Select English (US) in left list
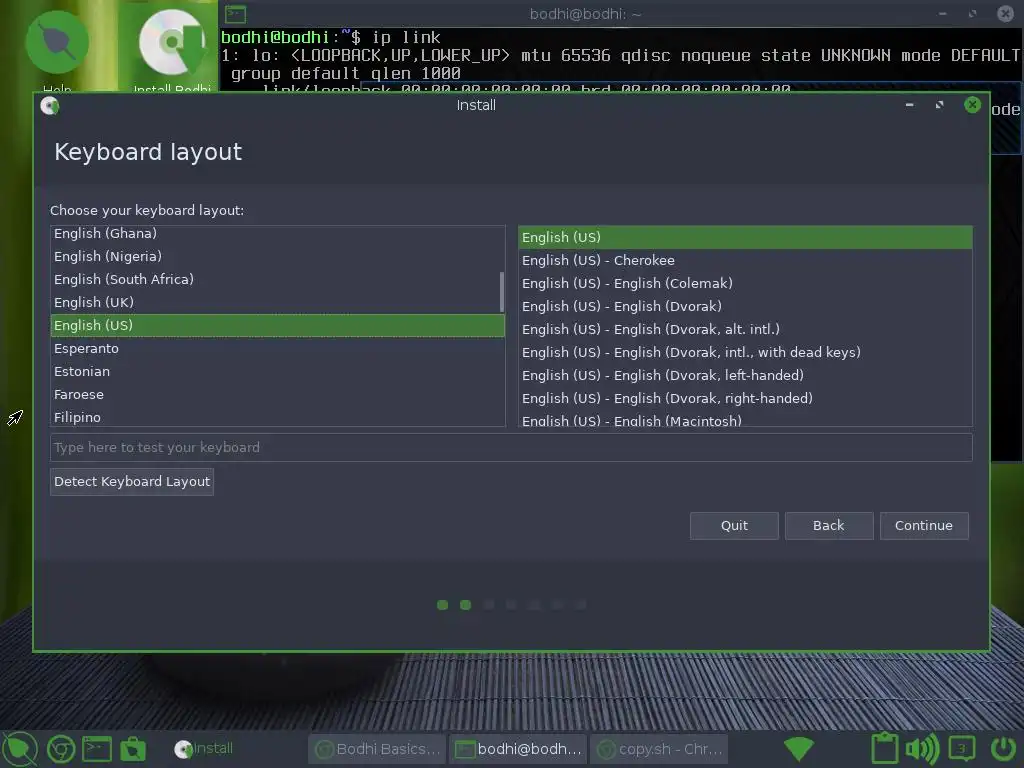The width and height of the screenshot is (1024, 768). click(278, 325)
